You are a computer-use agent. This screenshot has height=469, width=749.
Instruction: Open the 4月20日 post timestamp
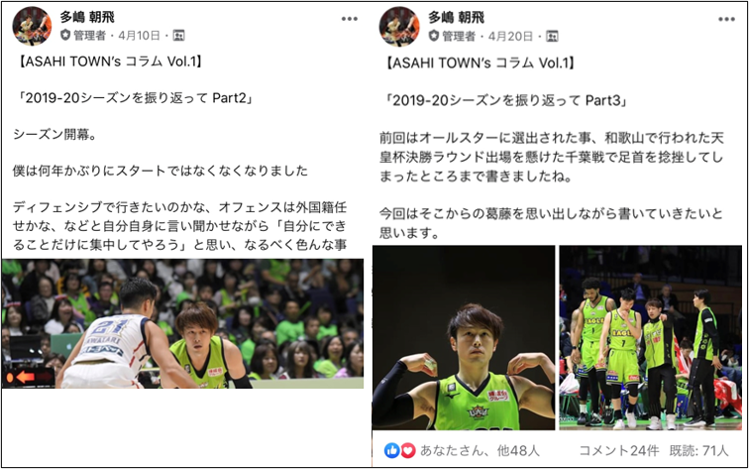point(511,36)
